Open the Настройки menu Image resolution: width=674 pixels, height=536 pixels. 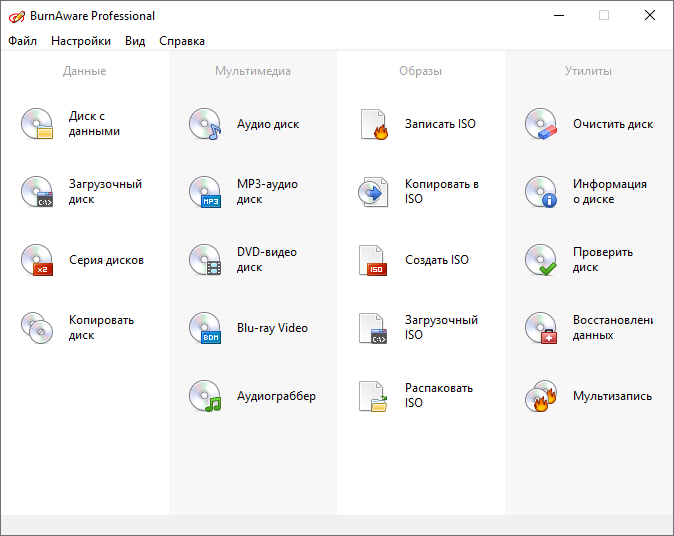81,41
